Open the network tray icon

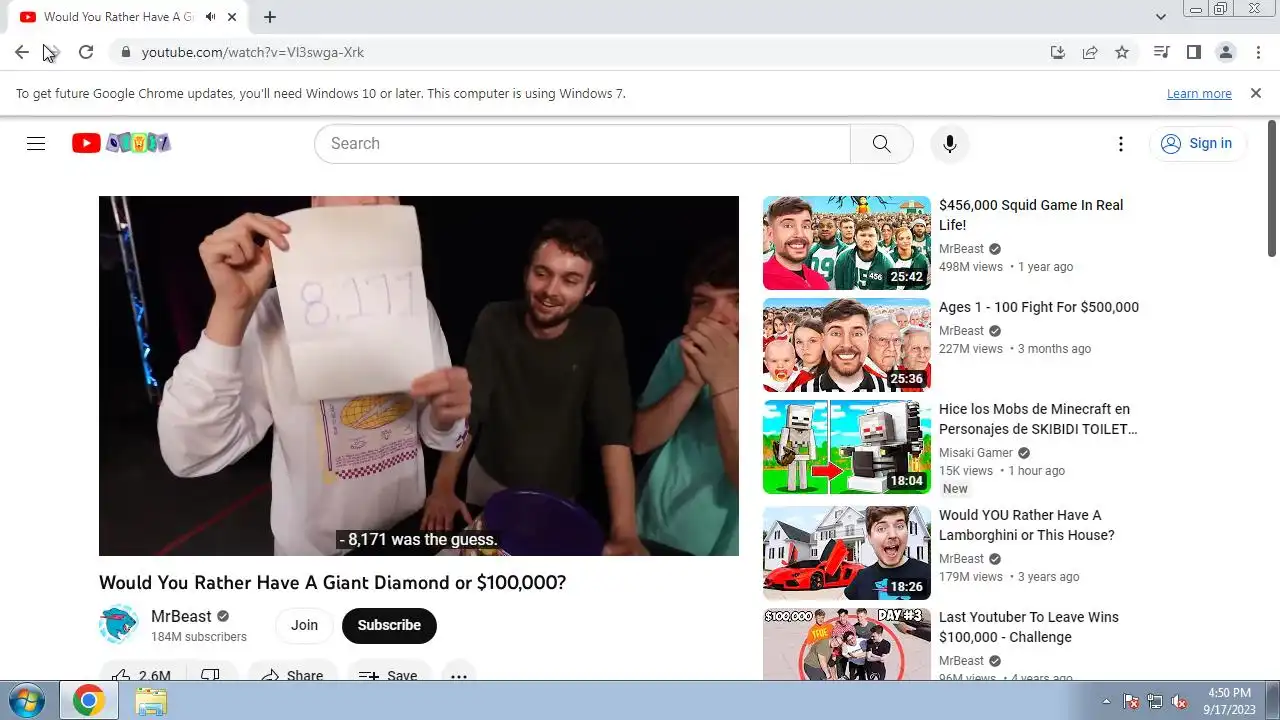pyautogui.click(x=1155, y=701)
